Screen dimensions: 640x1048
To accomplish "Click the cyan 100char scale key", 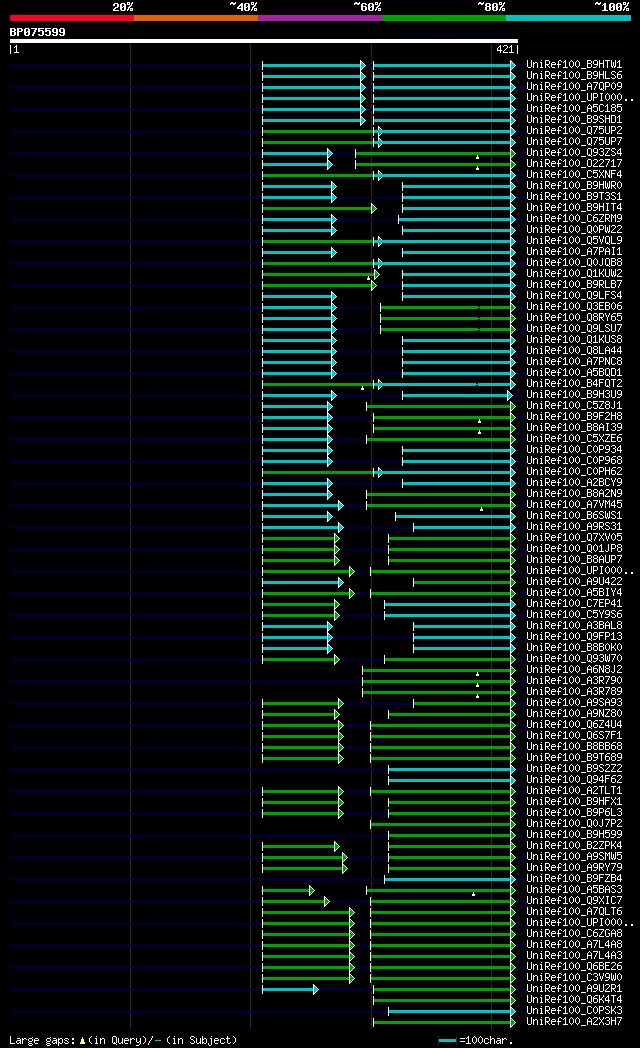I will pyautogui.click(x=448, y=1041).
